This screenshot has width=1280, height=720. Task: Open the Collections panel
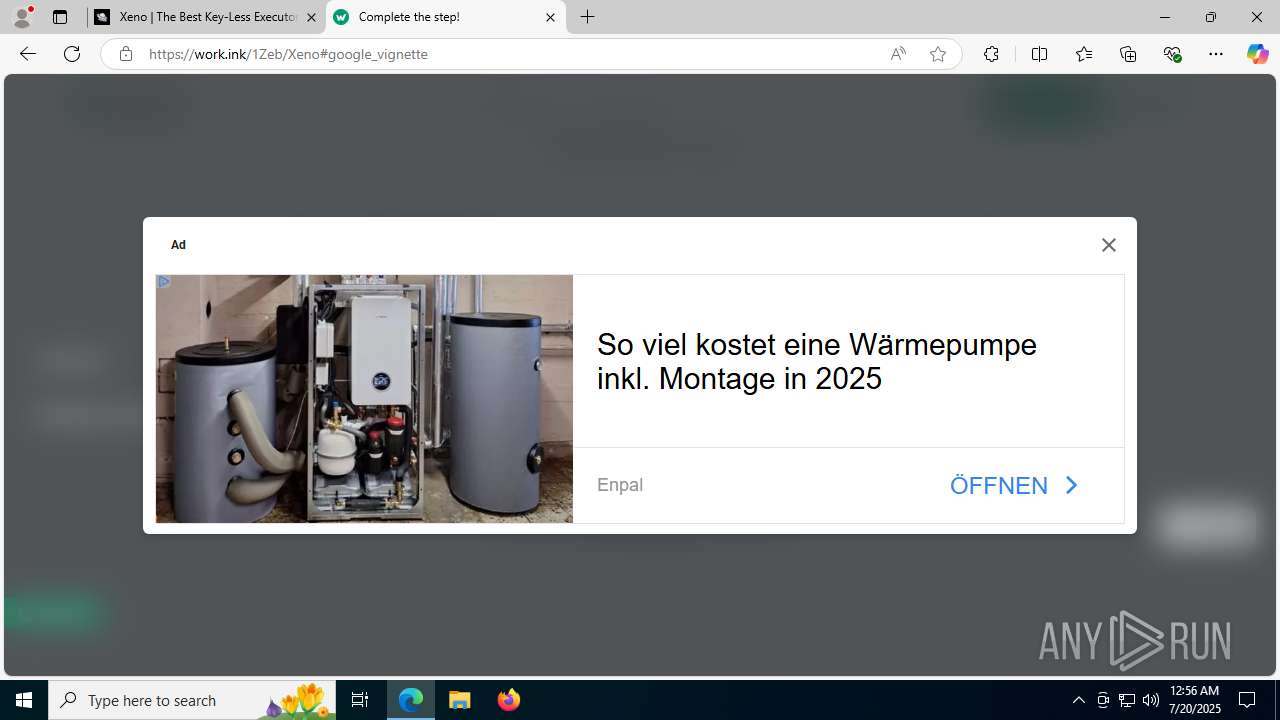click(1128, 54)
